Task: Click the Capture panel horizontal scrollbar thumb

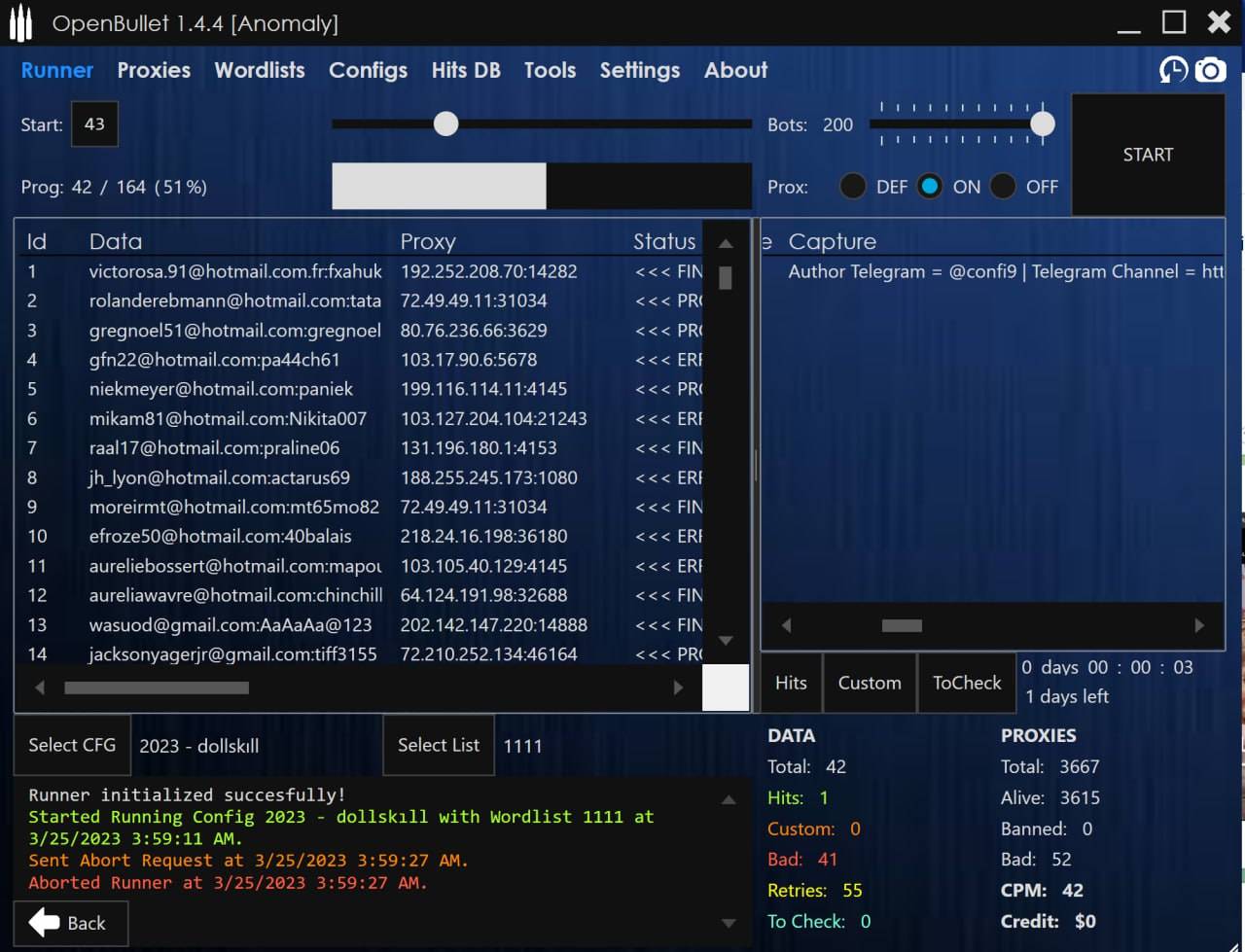Action: 902,625
